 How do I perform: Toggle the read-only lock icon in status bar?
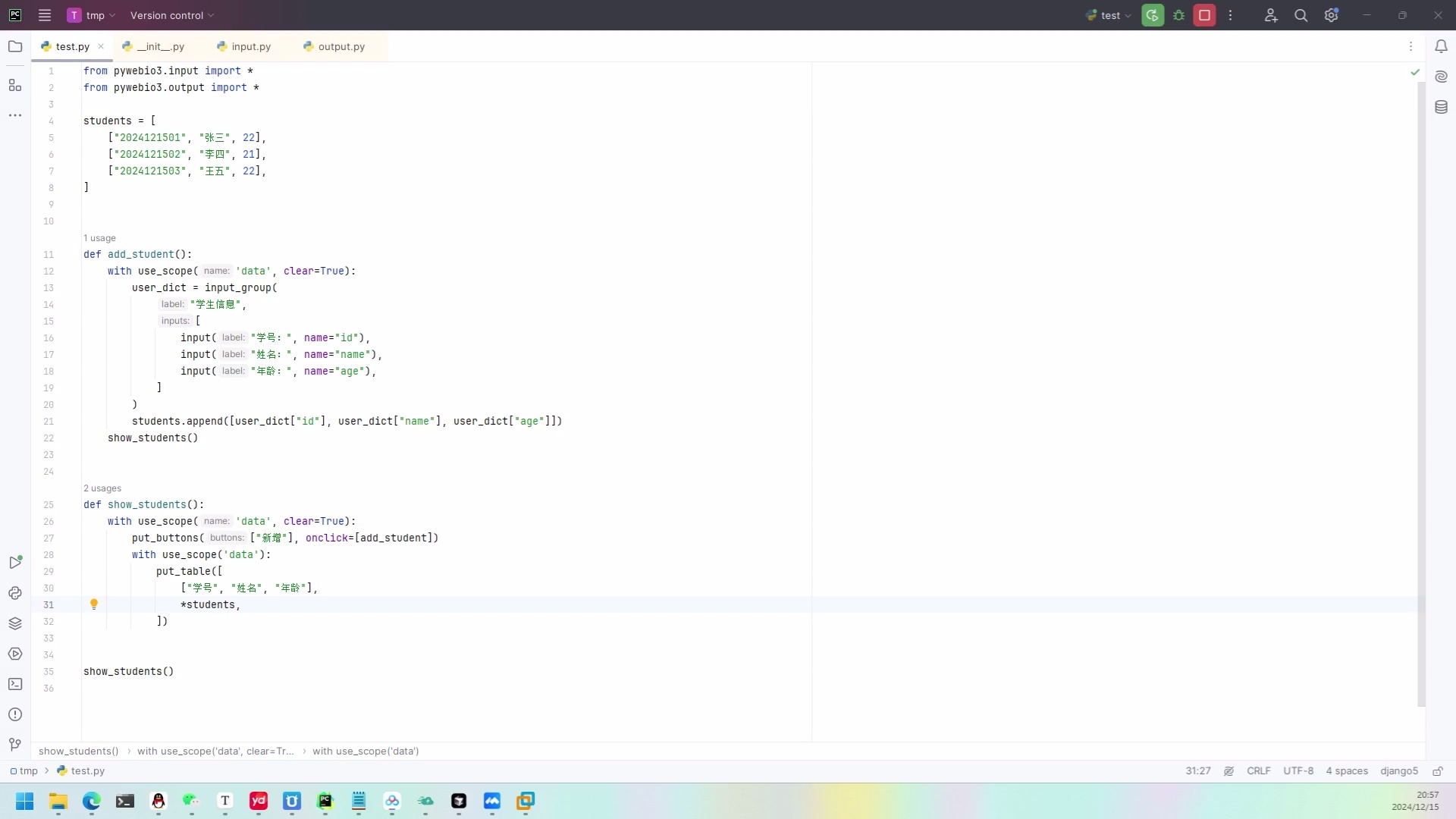(1437, 771)
